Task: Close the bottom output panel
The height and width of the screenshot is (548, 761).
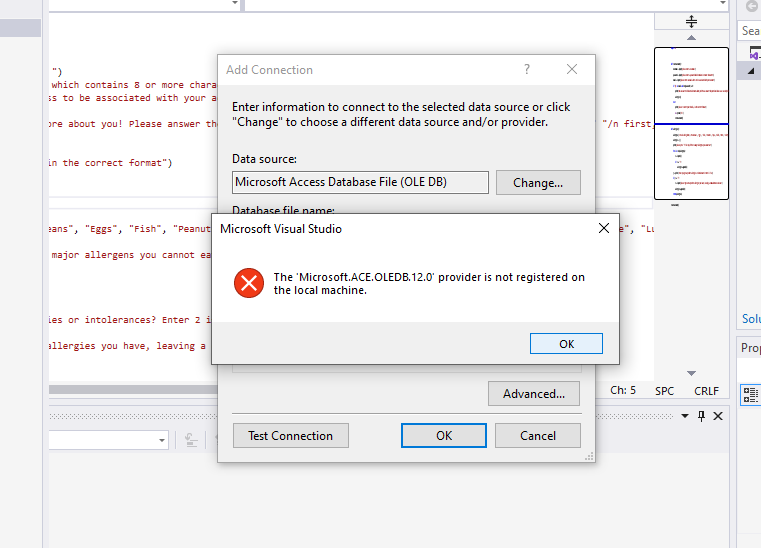Action: point(718,416)
